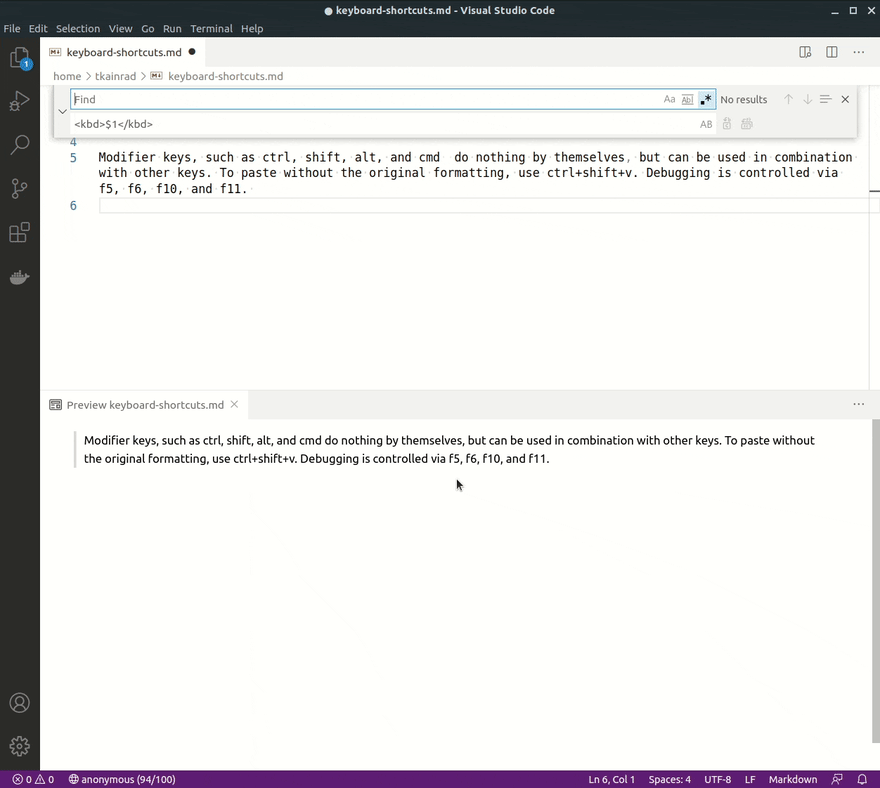
Task: Collapse the replace row with chevron
Action: 62,111
